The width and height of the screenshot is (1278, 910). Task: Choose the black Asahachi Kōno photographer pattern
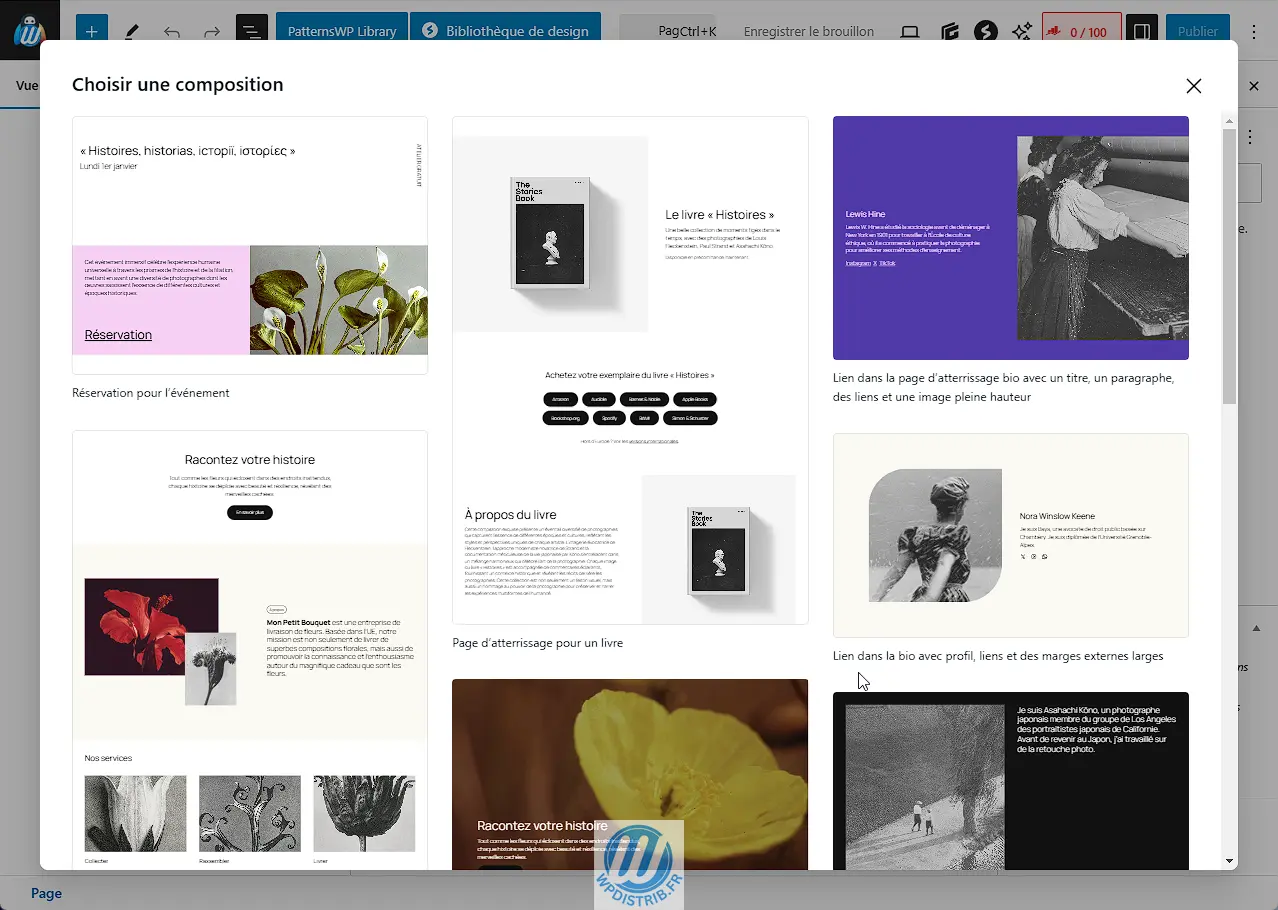pos(1011,780)
